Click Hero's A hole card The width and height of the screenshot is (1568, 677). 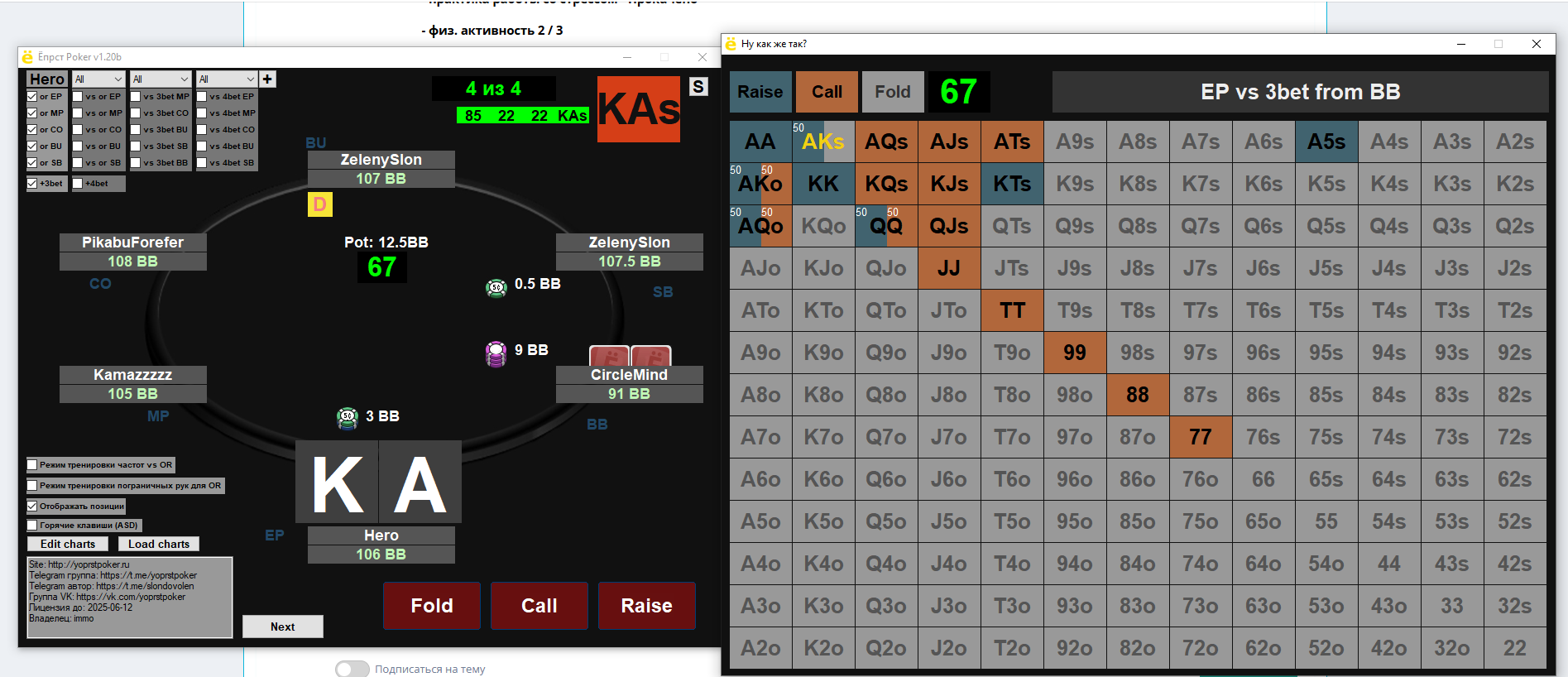[420, 482]
